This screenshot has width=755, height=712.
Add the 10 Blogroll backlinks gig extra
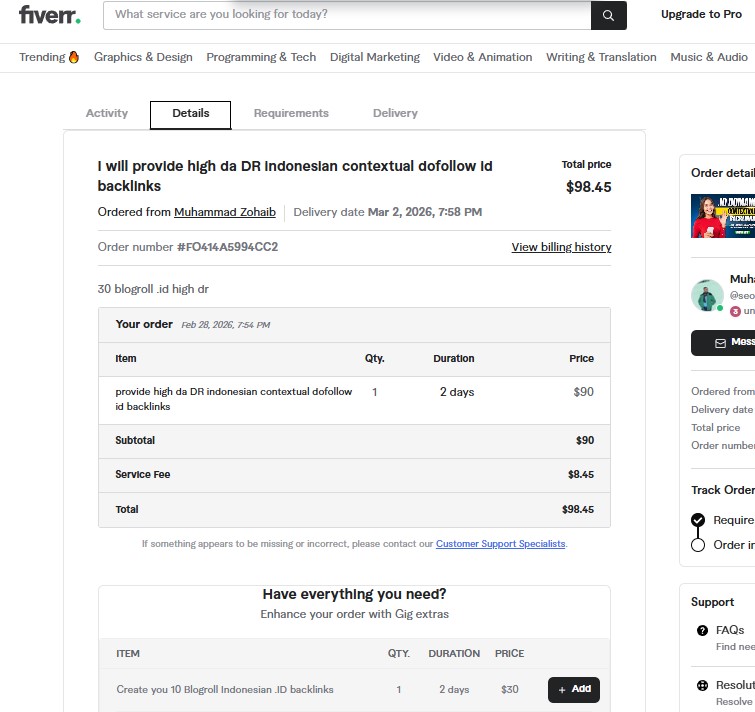[573, 689]
